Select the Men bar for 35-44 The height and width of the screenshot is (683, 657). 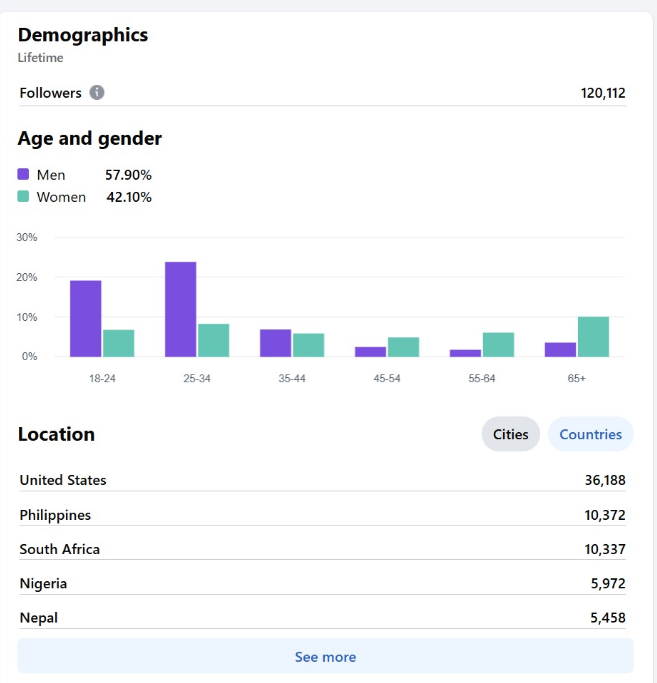pos(275,343)
